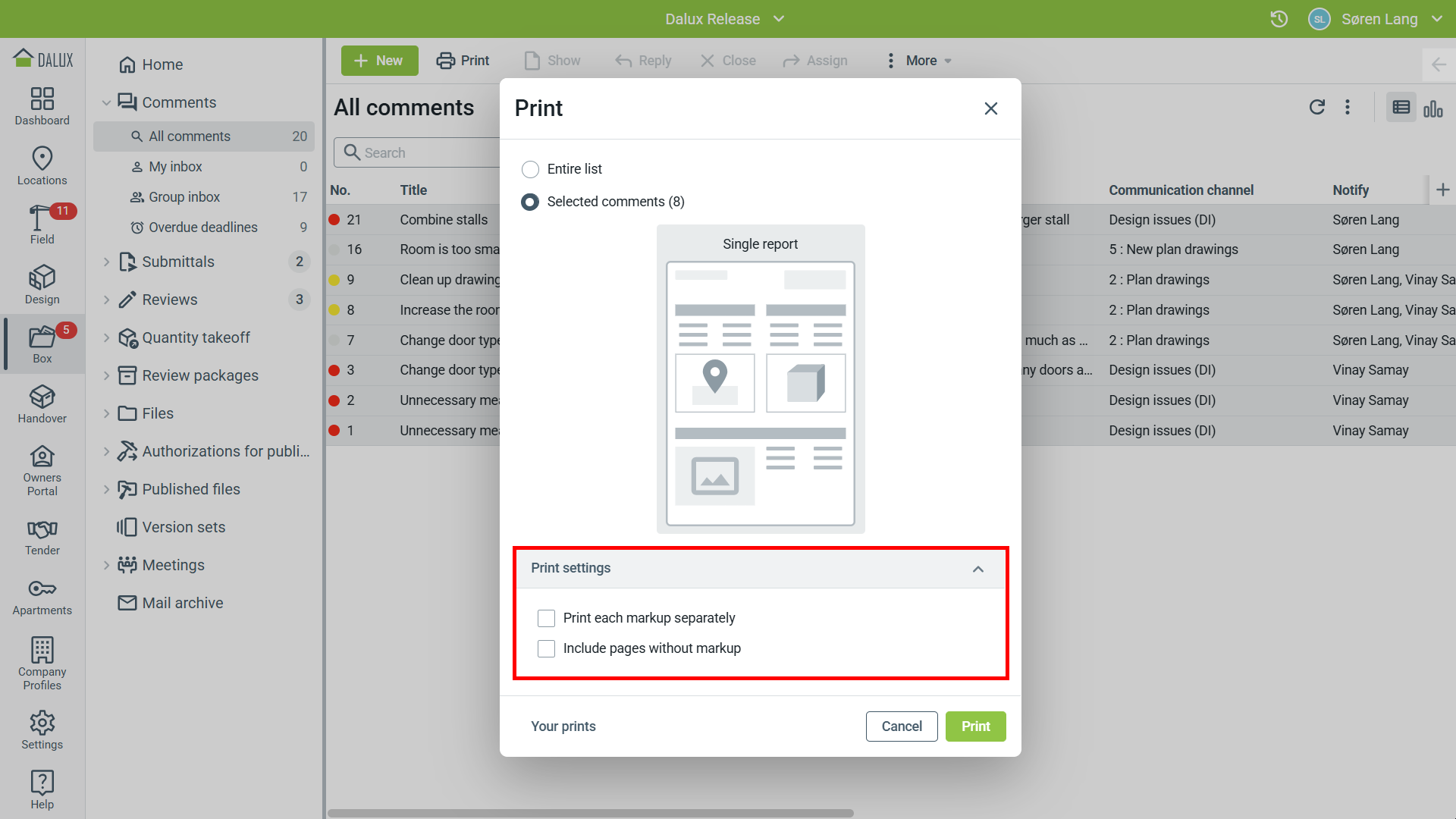Open Version sets
The width and height of the screenshot is (1456, 819).
click(x=171, y=527)
